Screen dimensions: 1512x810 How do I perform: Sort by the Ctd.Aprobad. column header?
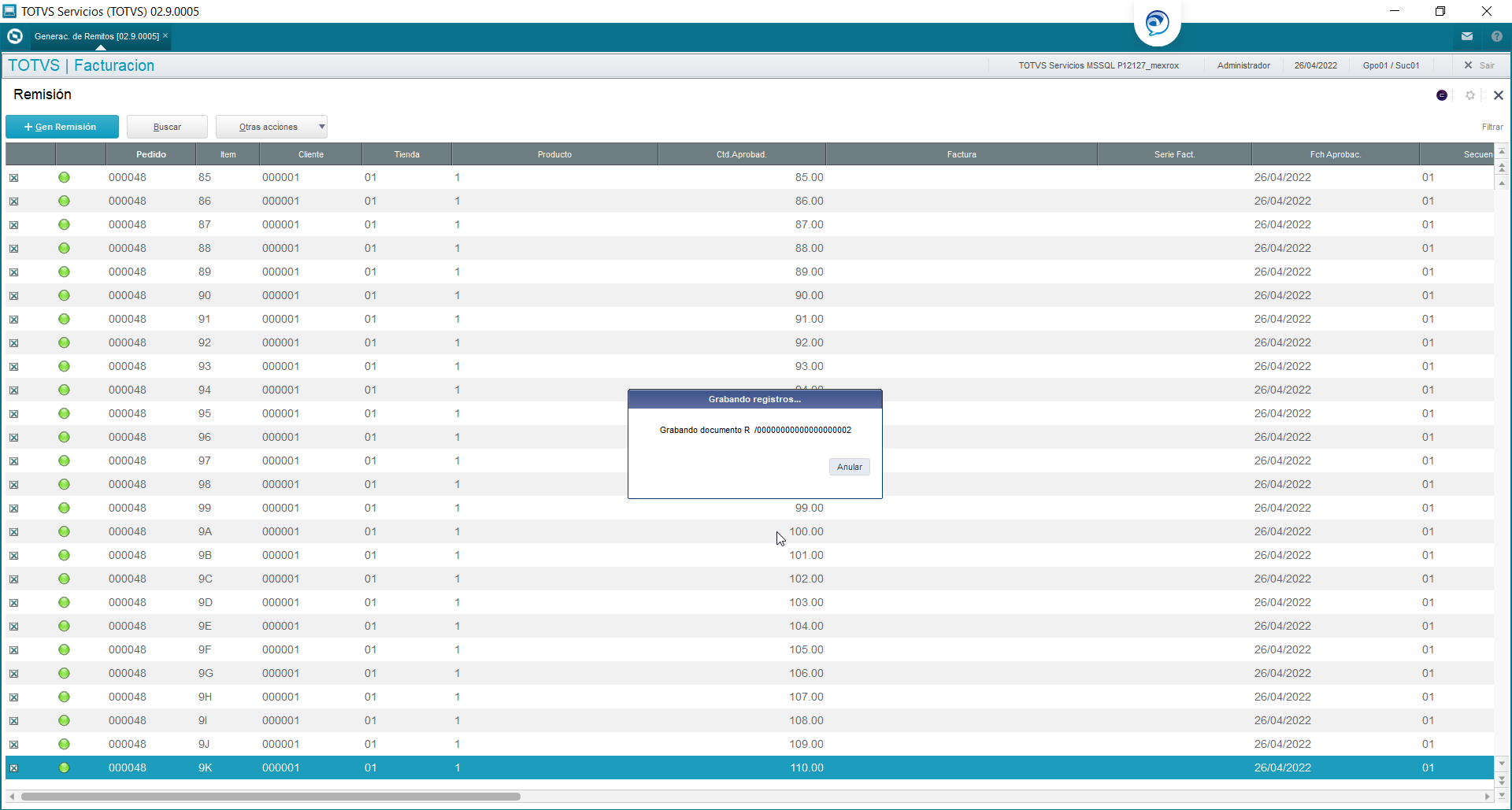pos(742,154)
